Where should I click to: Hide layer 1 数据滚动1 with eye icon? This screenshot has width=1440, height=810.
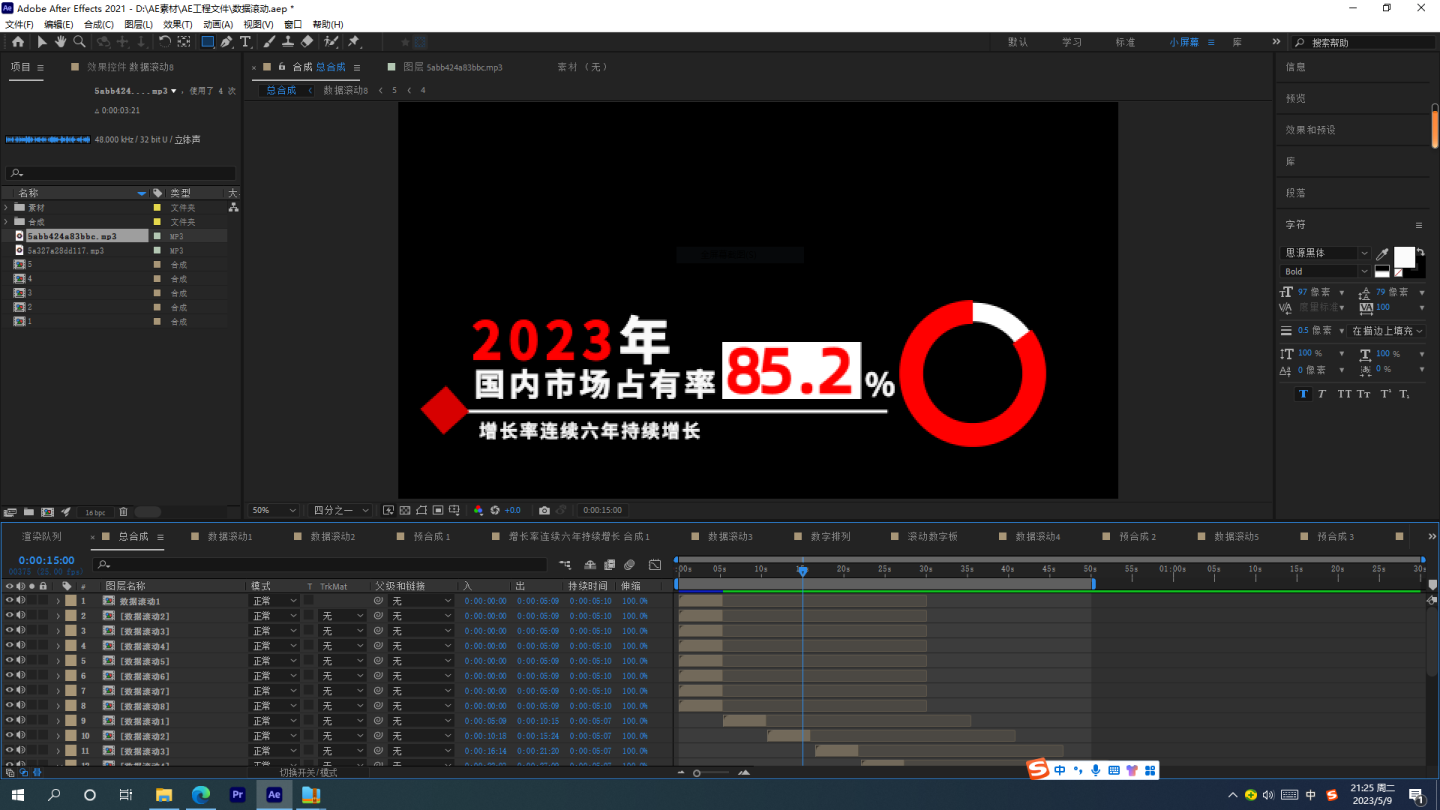coord(9,601)
